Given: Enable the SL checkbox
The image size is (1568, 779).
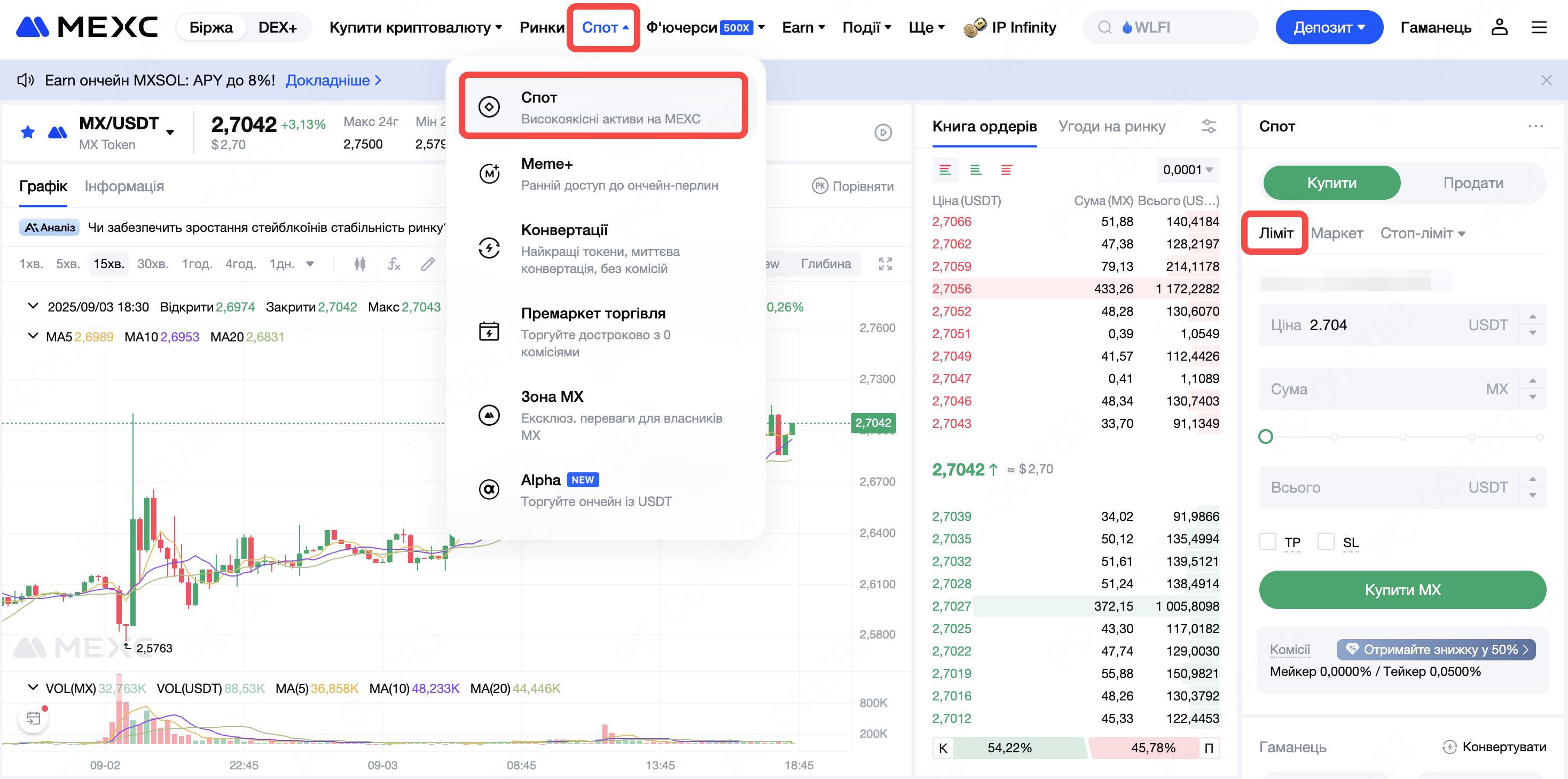Looking at the screenshot, I should [x=1325, y=541].
